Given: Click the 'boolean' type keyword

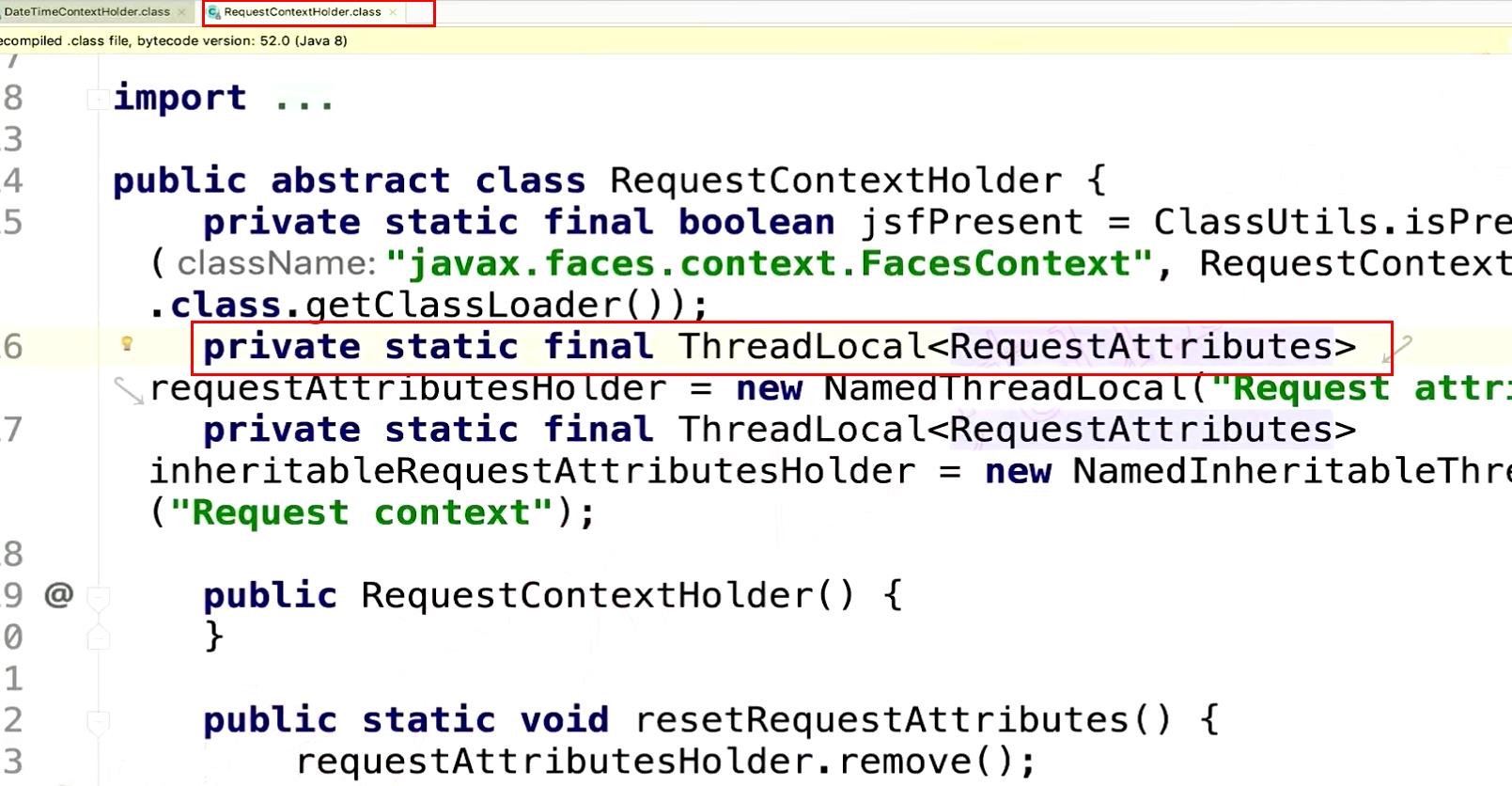Looking at the screenshot, I should pos(756,222).
